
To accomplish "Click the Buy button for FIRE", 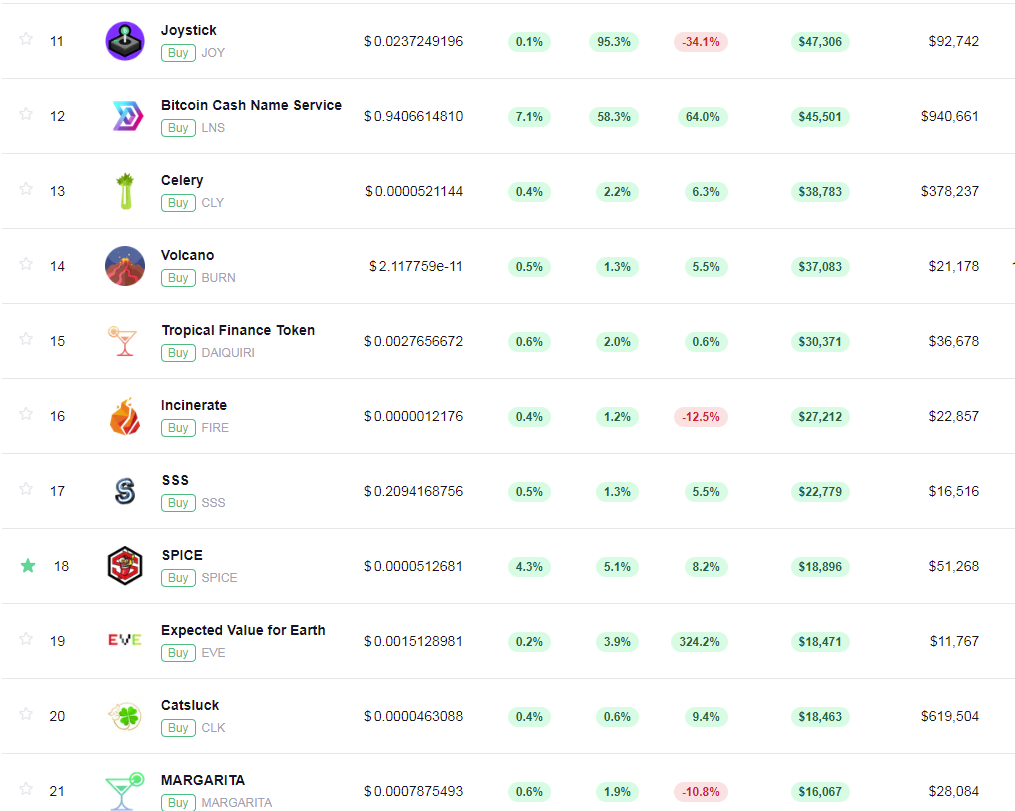I will tap(178, 428).
